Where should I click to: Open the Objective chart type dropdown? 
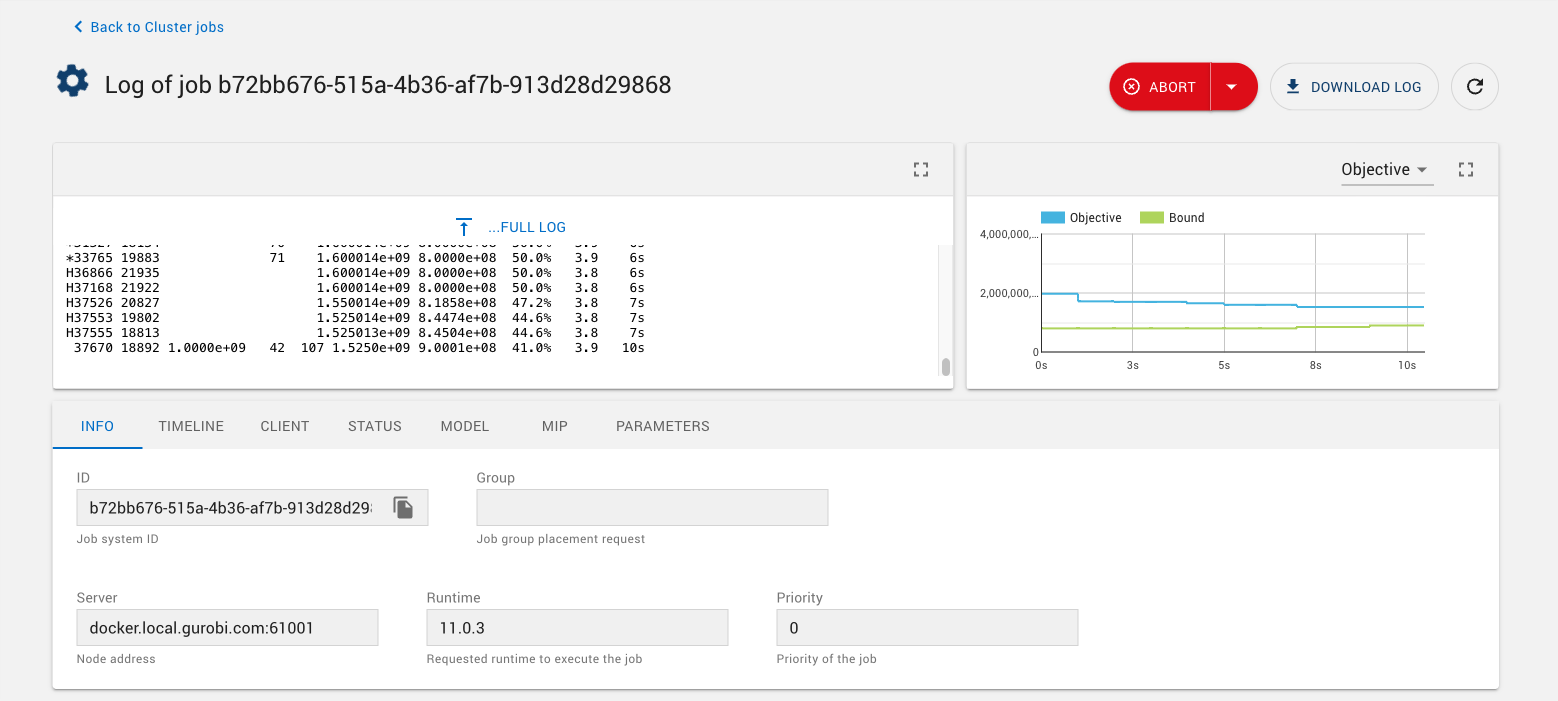(1386, 170)
